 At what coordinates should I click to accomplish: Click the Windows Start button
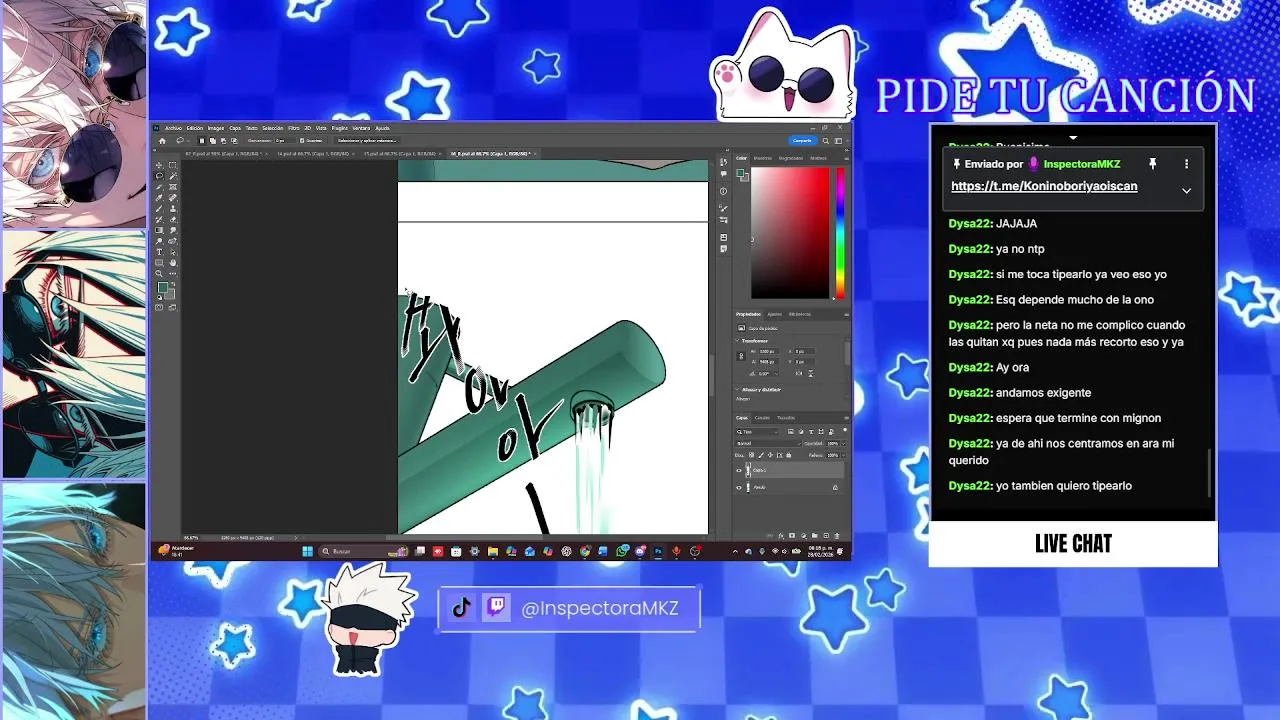pos(307,551)
